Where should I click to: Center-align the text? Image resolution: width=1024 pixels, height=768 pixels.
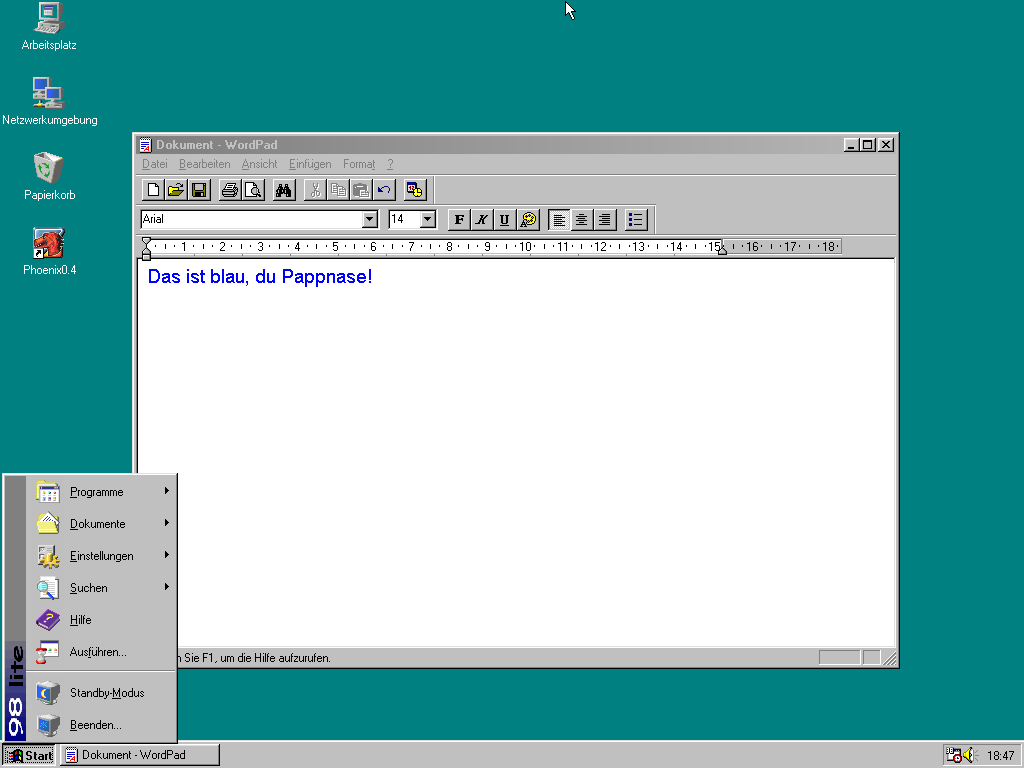point(582,219)
